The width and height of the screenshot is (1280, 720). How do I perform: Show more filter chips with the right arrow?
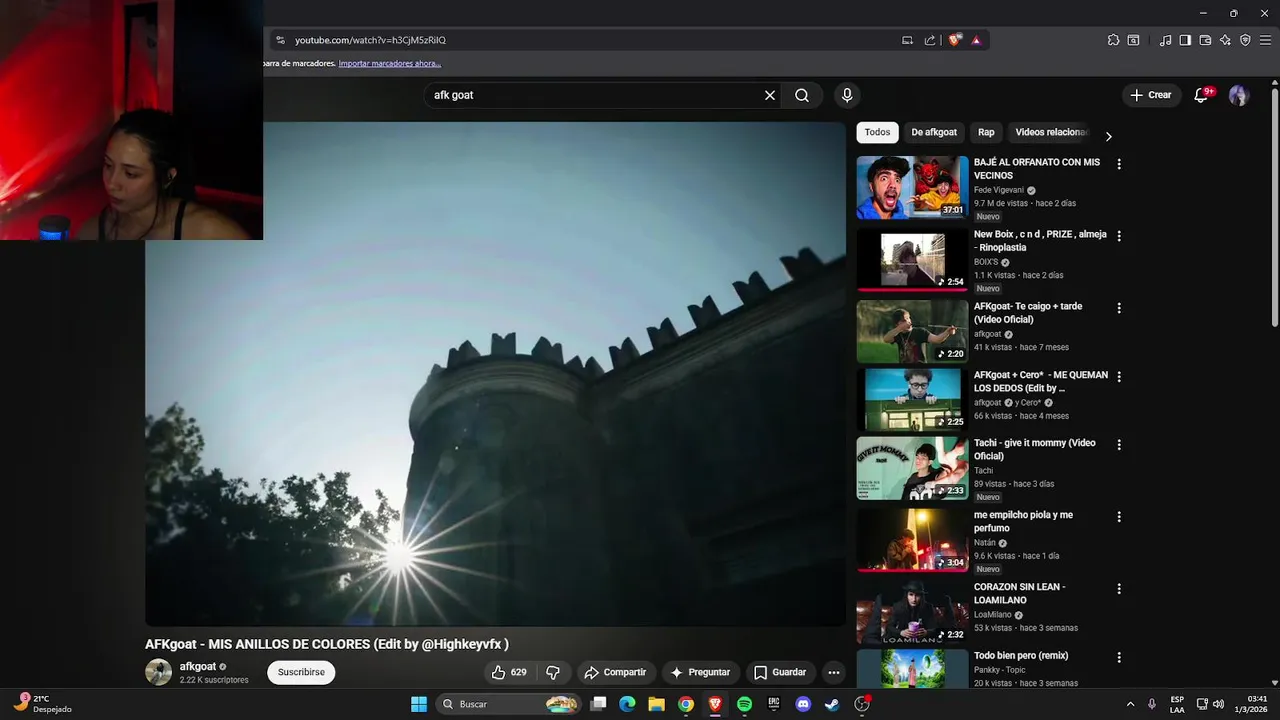[1108, 136]
